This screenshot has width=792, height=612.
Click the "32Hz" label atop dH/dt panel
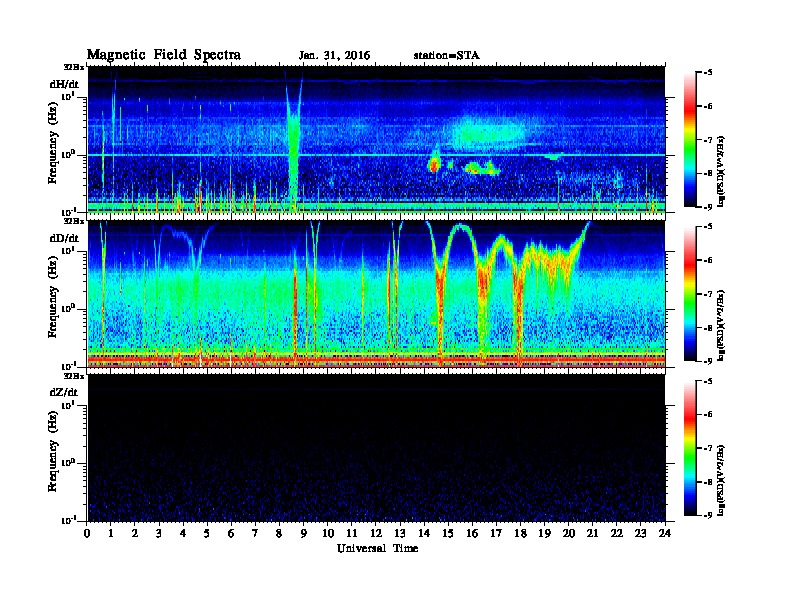click(x=74, y=67)
